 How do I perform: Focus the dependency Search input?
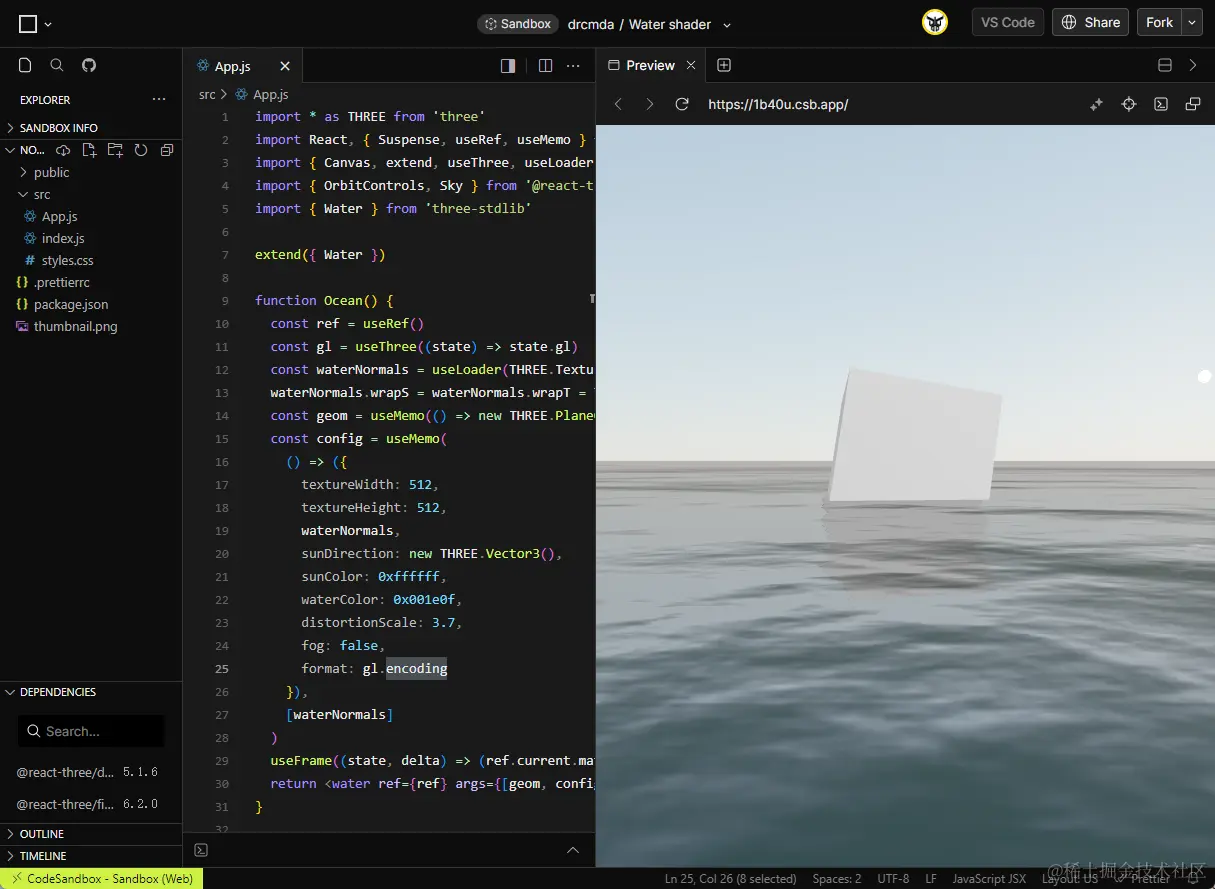[91, 731]
